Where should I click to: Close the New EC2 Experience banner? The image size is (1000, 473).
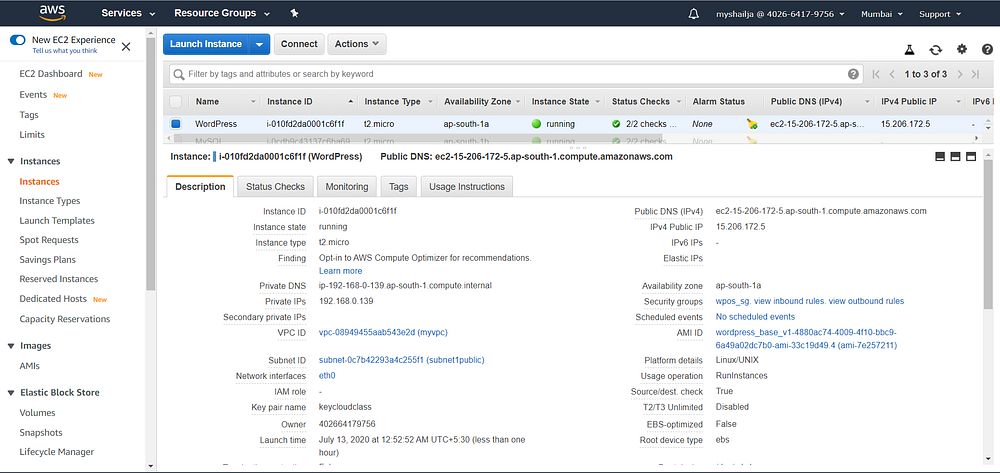click(x=126, y=47)
